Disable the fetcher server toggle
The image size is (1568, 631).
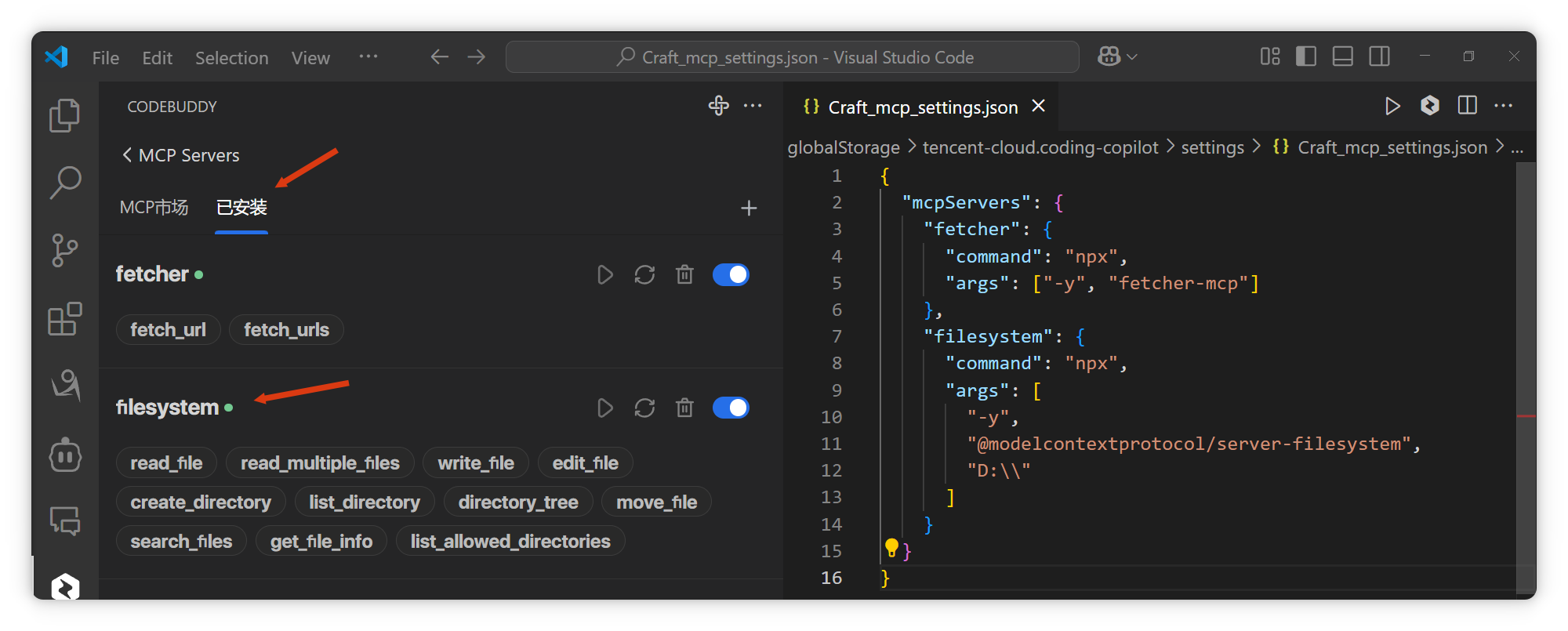pyautogui.click(x=731, y=274)
